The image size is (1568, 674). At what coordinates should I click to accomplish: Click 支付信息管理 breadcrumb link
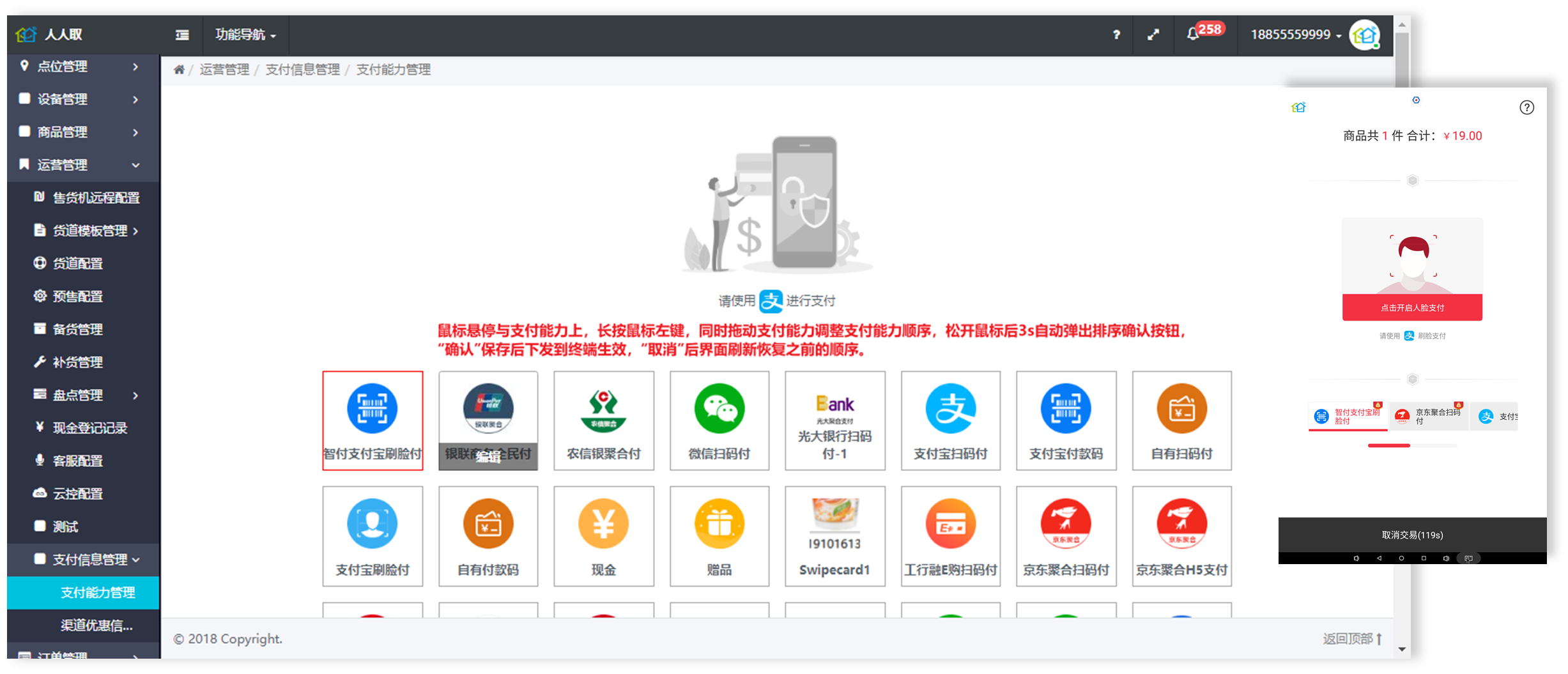click(303, 70)
